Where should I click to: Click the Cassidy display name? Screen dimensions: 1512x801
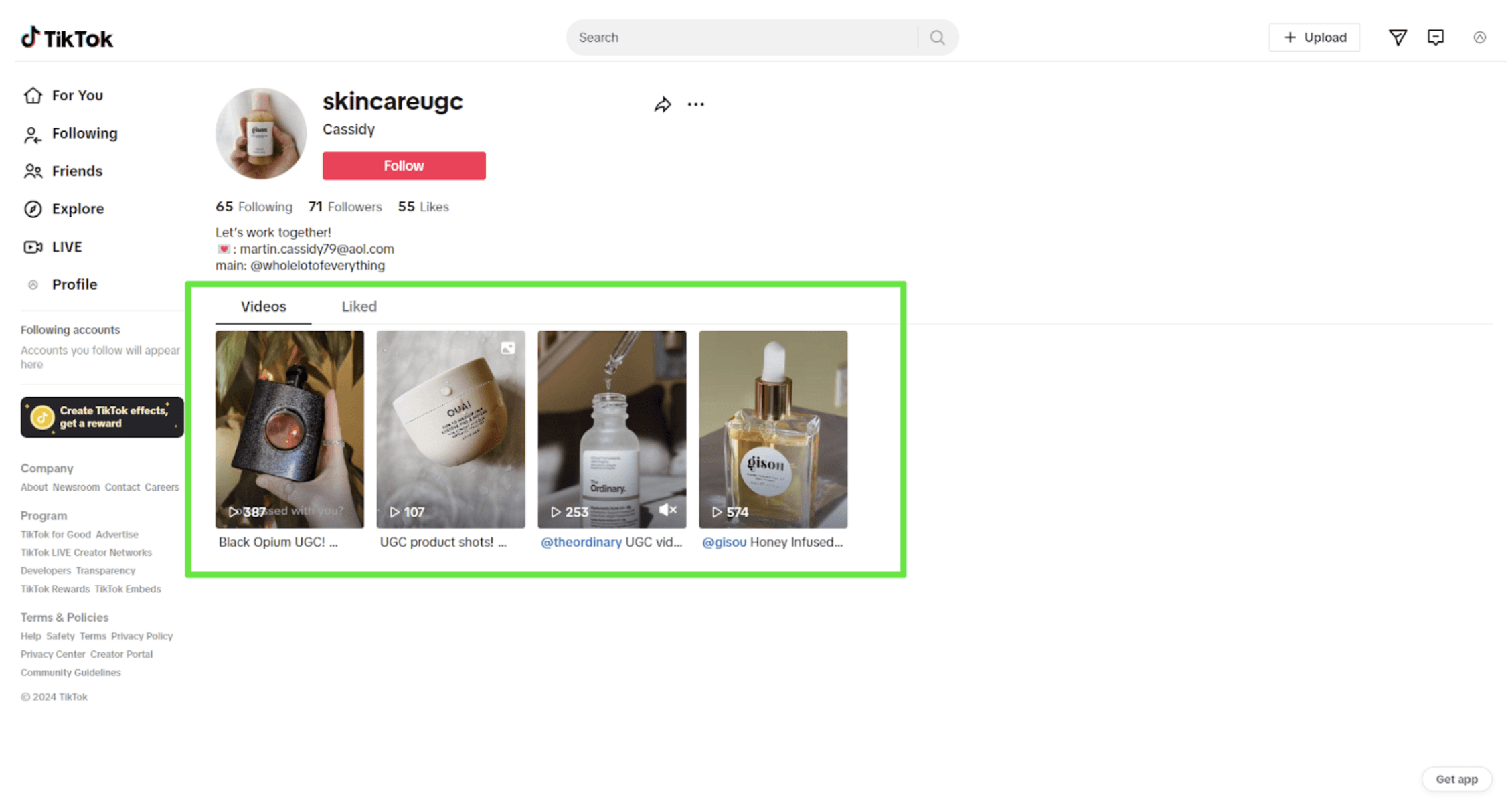(x=349, y=130)
